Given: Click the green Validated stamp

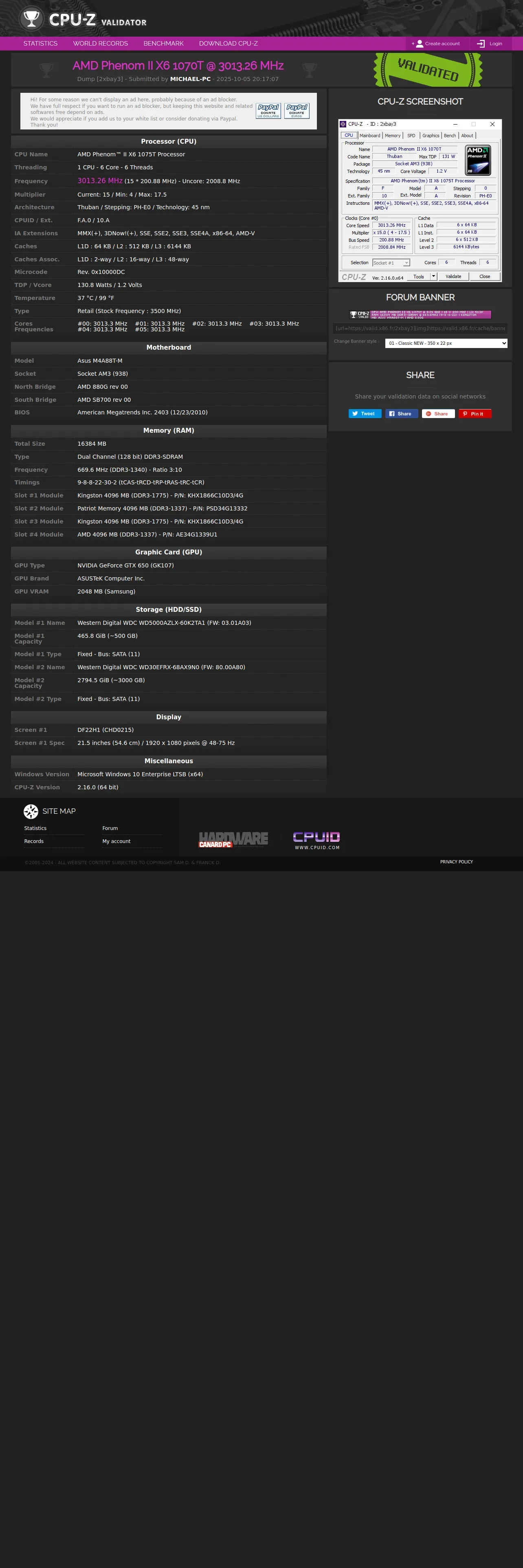Looking at the screenshot, I should tap(428, 70).
